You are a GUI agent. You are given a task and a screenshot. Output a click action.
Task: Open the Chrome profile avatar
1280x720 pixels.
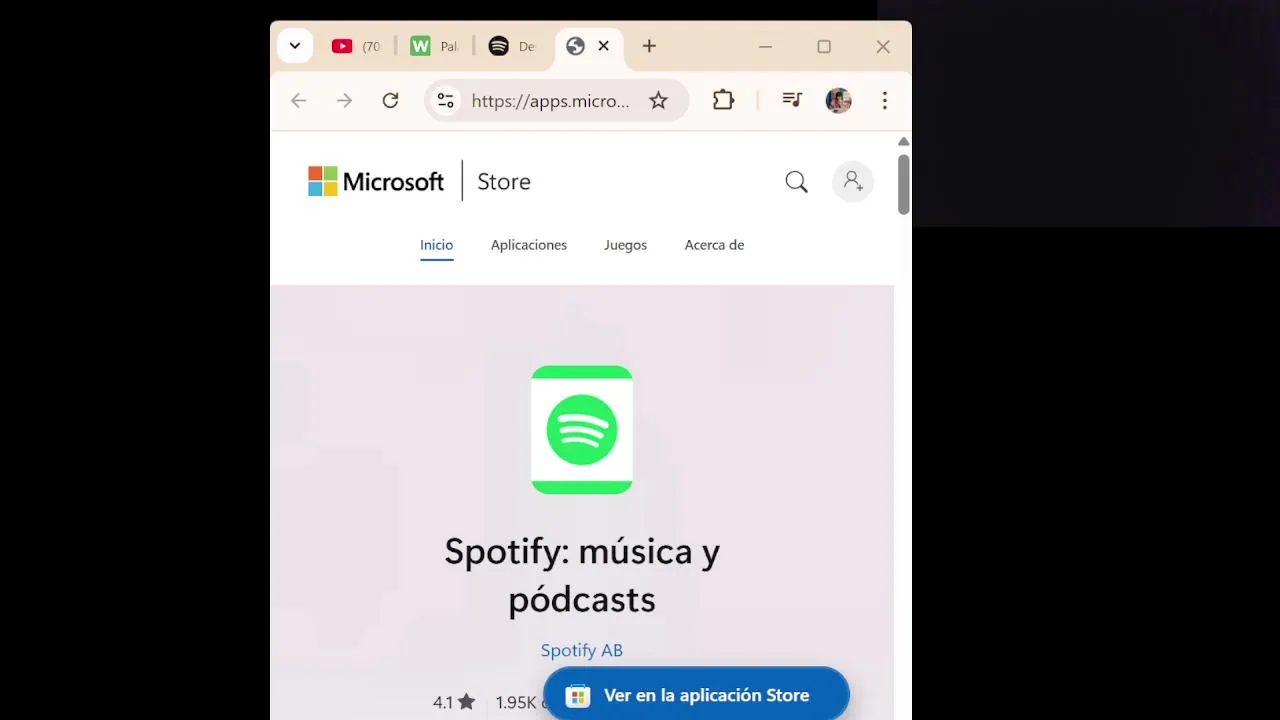click(838, 100)
